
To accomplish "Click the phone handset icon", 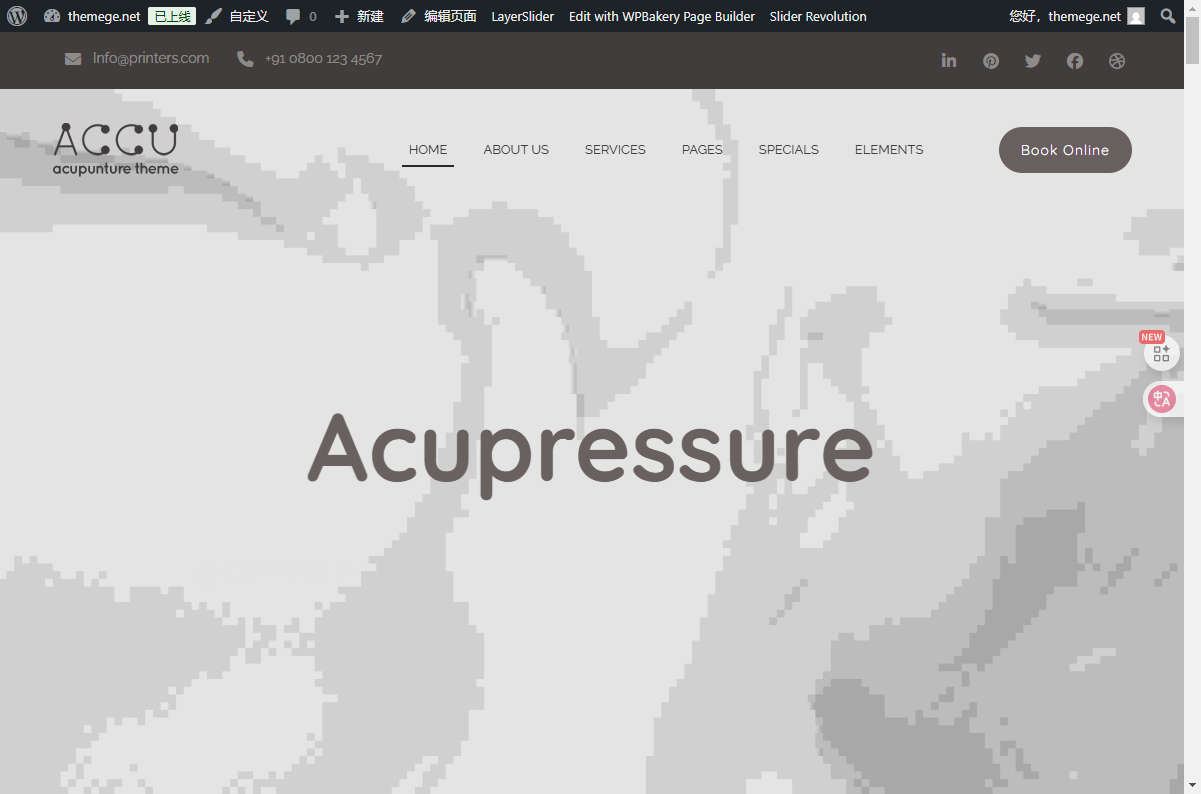I will pyautogui.click(x=245, y=59).
